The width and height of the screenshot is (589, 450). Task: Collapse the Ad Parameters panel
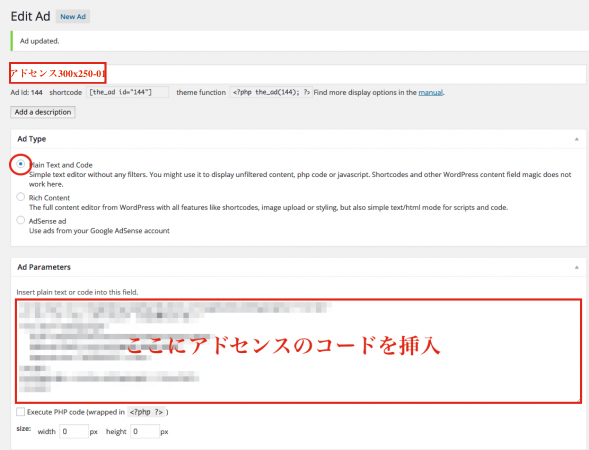576,267
